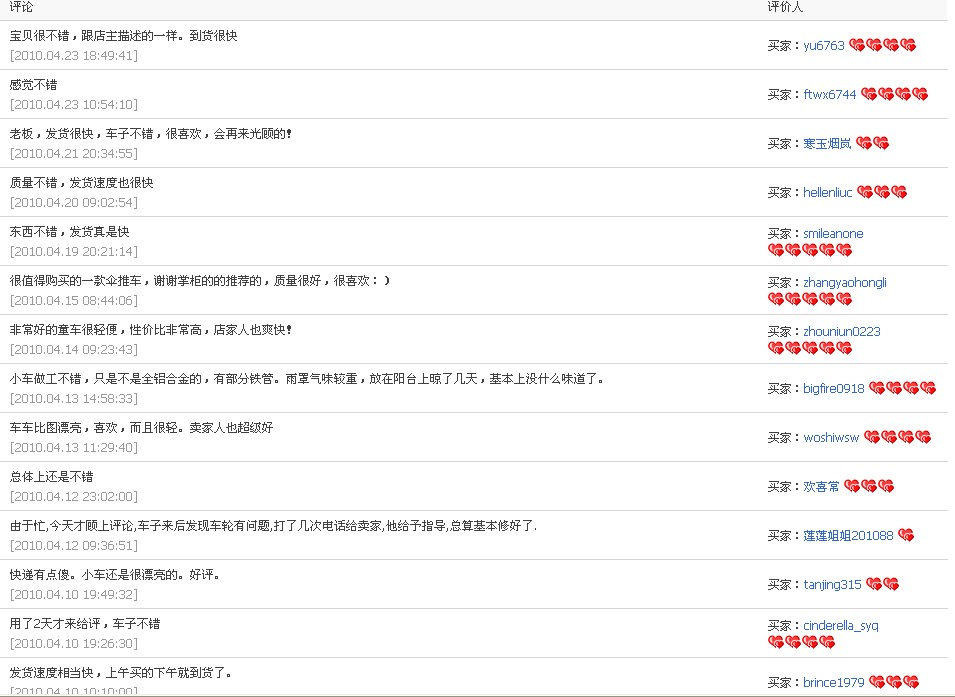Image resolution: width=955 pixels, height=697 pixels.
Task: Click heart icons next to tanjing315
Action: 882,585
